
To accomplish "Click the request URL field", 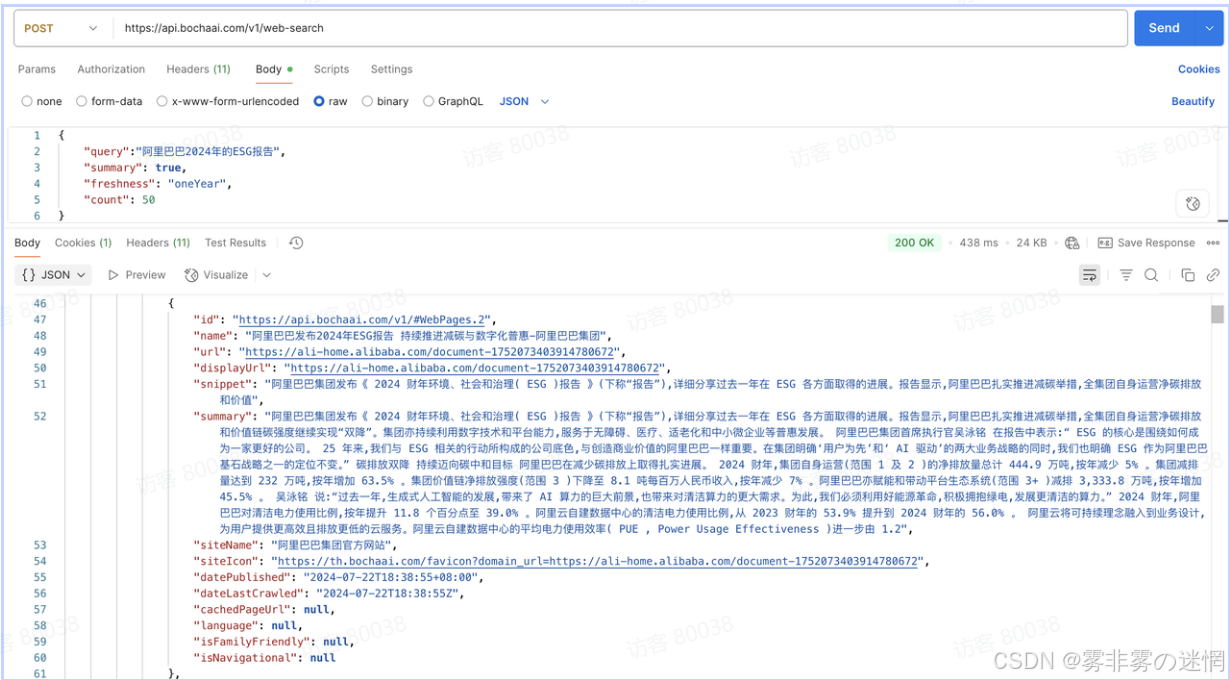I will [618, 28].
